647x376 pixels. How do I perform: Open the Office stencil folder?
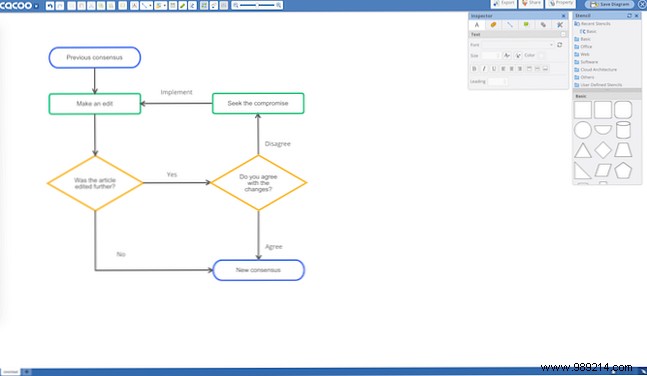583,47
